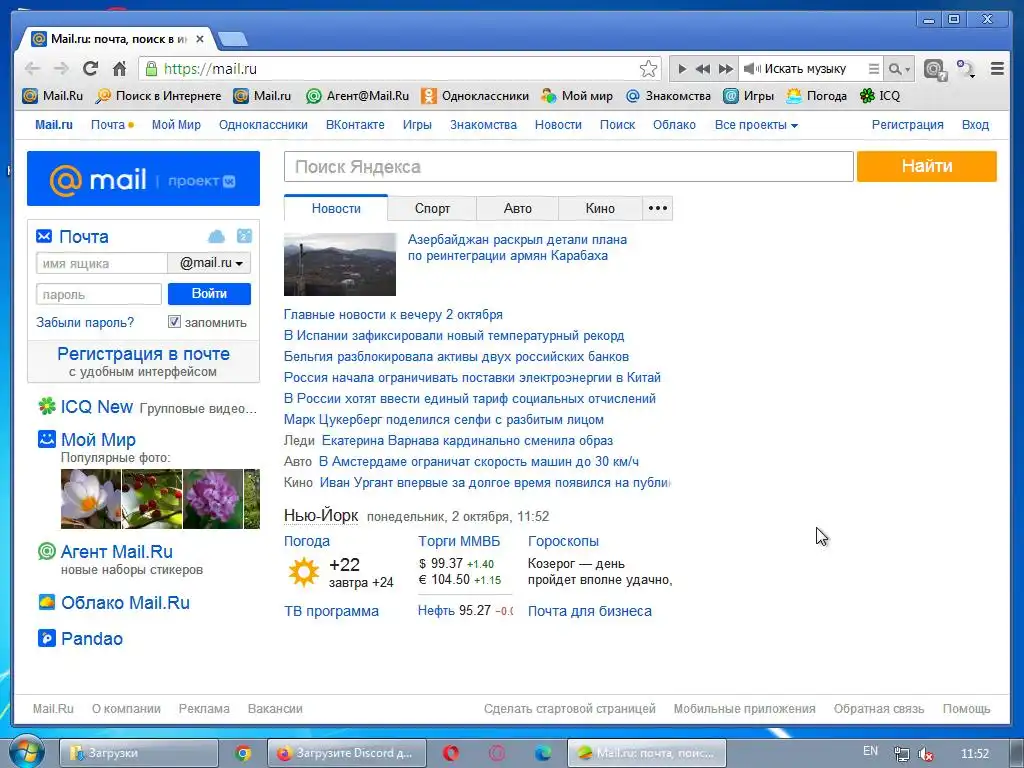Click the calendar icon in Почта panel
This screenshot has width=1024, height=768.
tap(244, 236)
